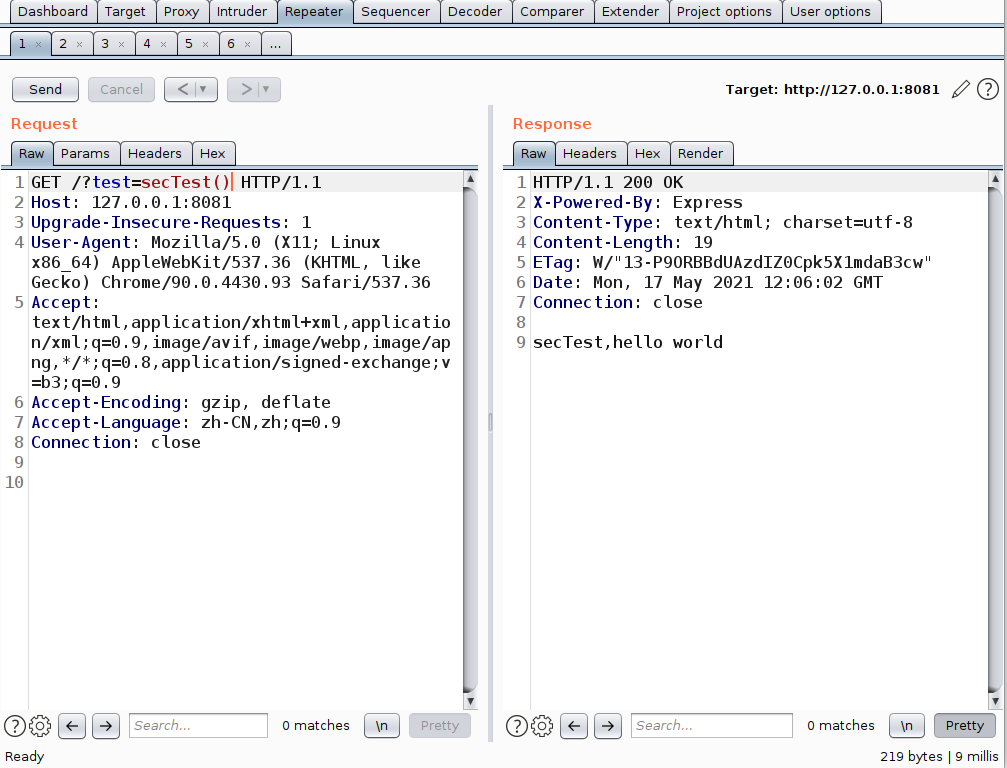Open the Proxy tab

tap(181, 12)
